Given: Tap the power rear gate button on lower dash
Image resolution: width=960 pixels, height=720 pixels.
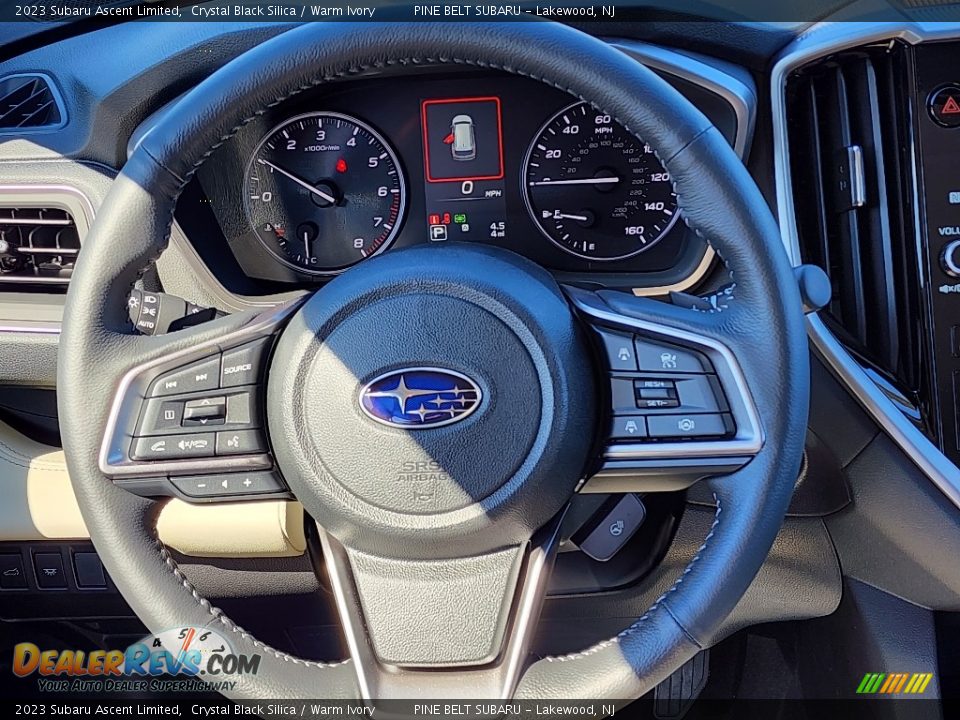Looking at the screenshot, I should tap(13, 572).
